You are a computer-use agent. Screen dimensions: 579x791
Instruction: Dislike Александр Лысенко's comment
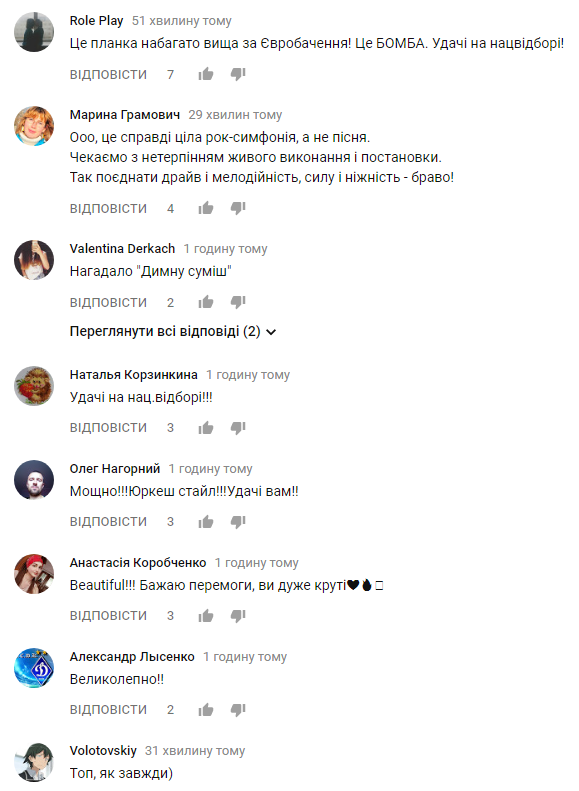click(x=238, y=710)
